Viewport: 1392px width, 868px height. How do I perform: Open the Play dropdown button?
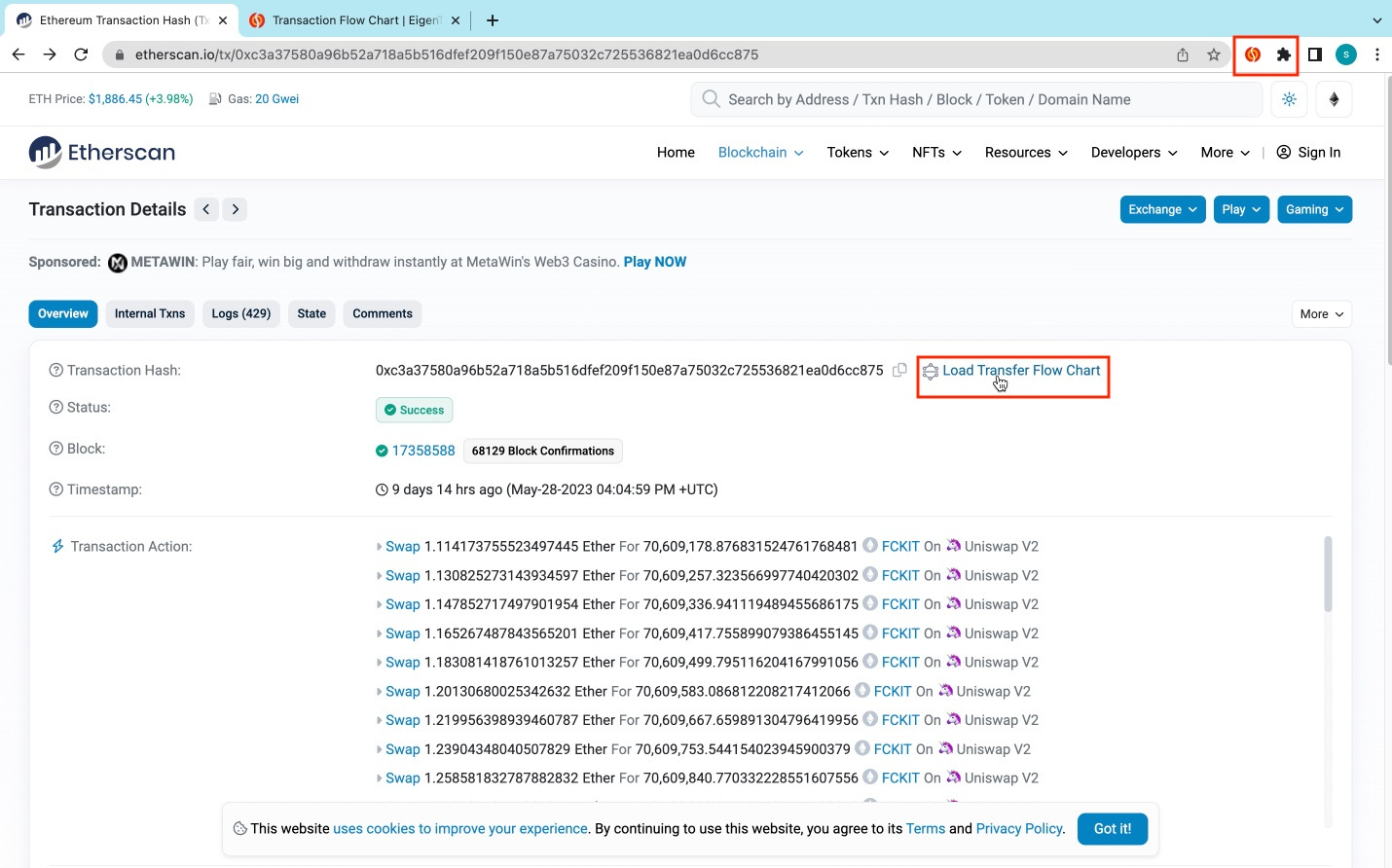pyautogui.click(x=1241, y=209)
